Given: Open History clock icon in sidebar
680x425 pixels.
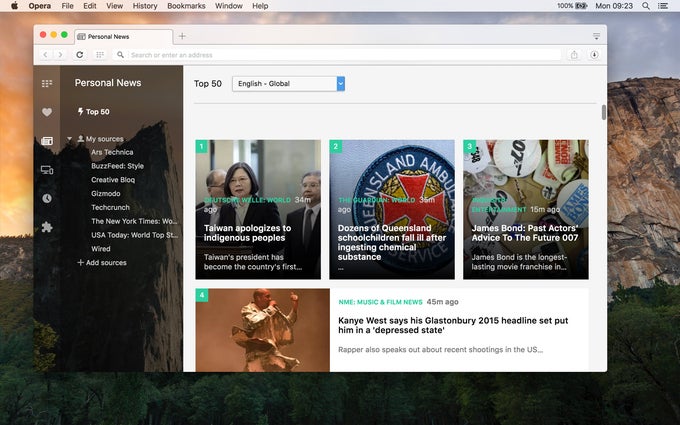Looking at the screenshot, I should (47, 198).
